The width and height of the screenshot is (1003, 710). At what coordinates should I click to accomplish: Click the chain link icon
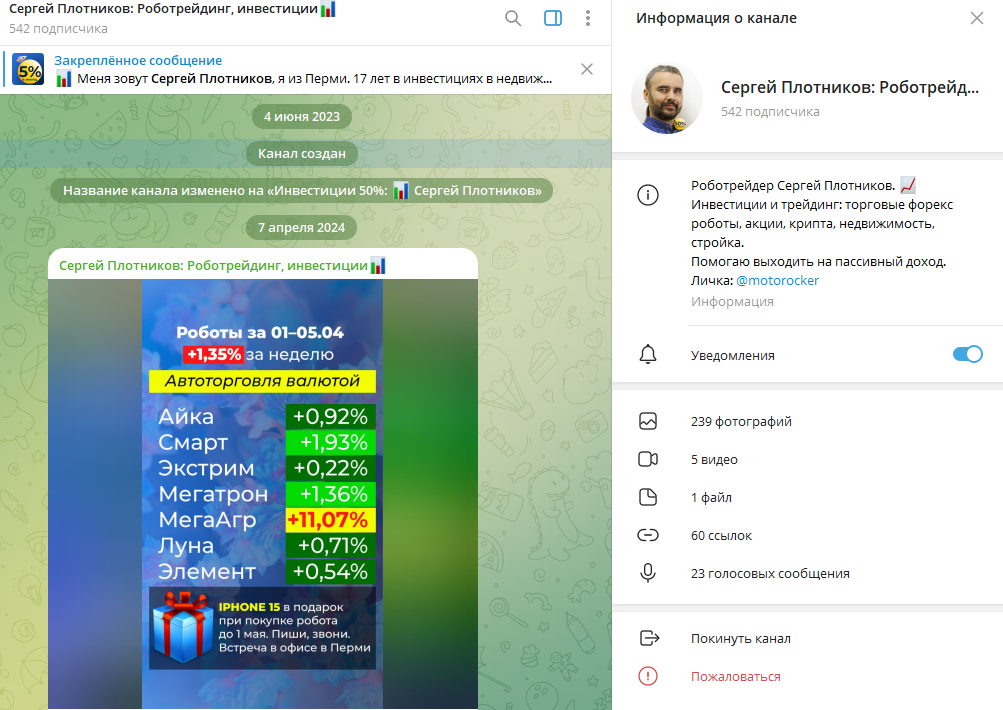[647, 535]
